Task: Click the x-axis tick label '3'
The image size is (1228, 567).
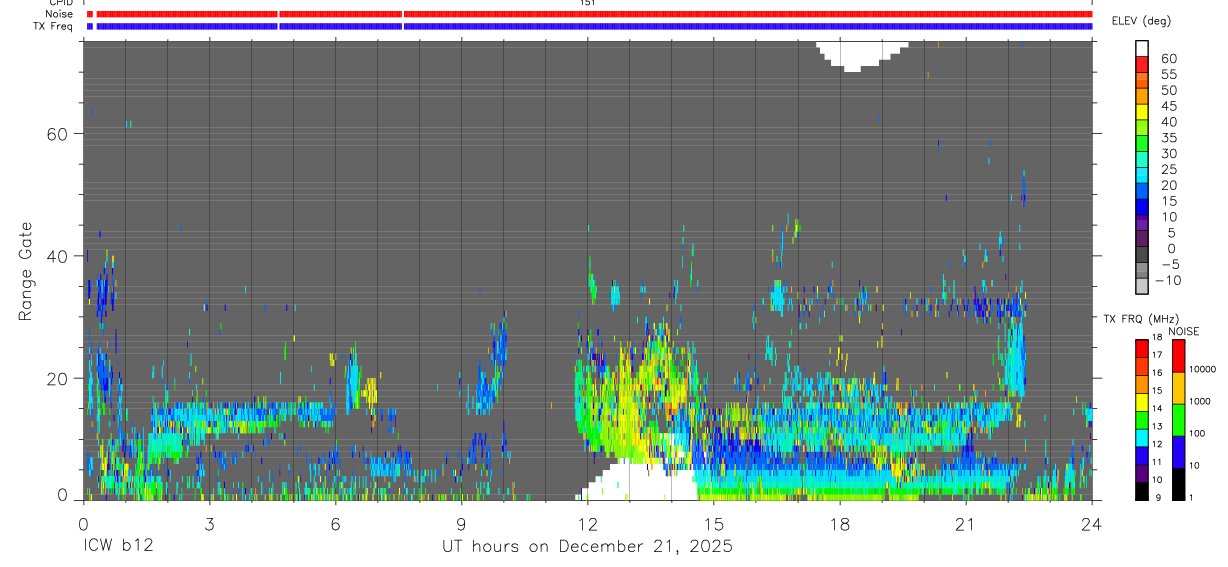Action: point(209,524)
